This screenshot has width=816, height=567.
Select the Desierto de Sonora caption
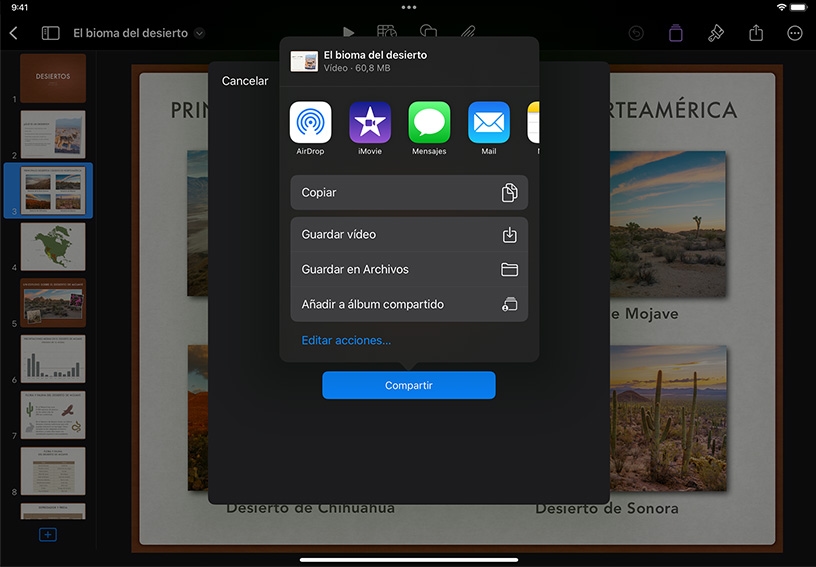(x=607, y=508)
